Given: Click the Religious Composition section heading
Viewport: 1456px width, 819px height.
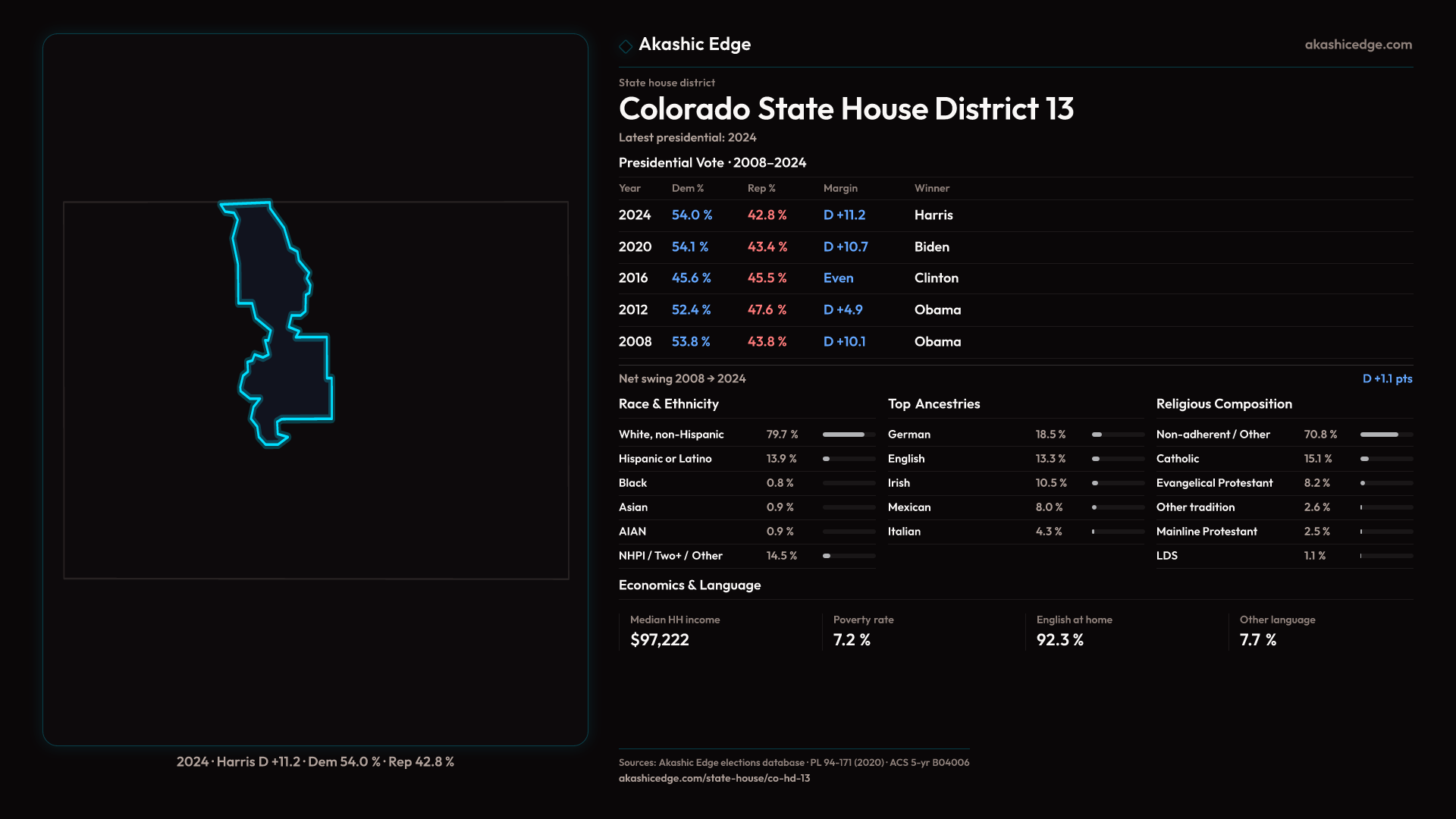Looking at the screenshot, I should point(1223,404).
